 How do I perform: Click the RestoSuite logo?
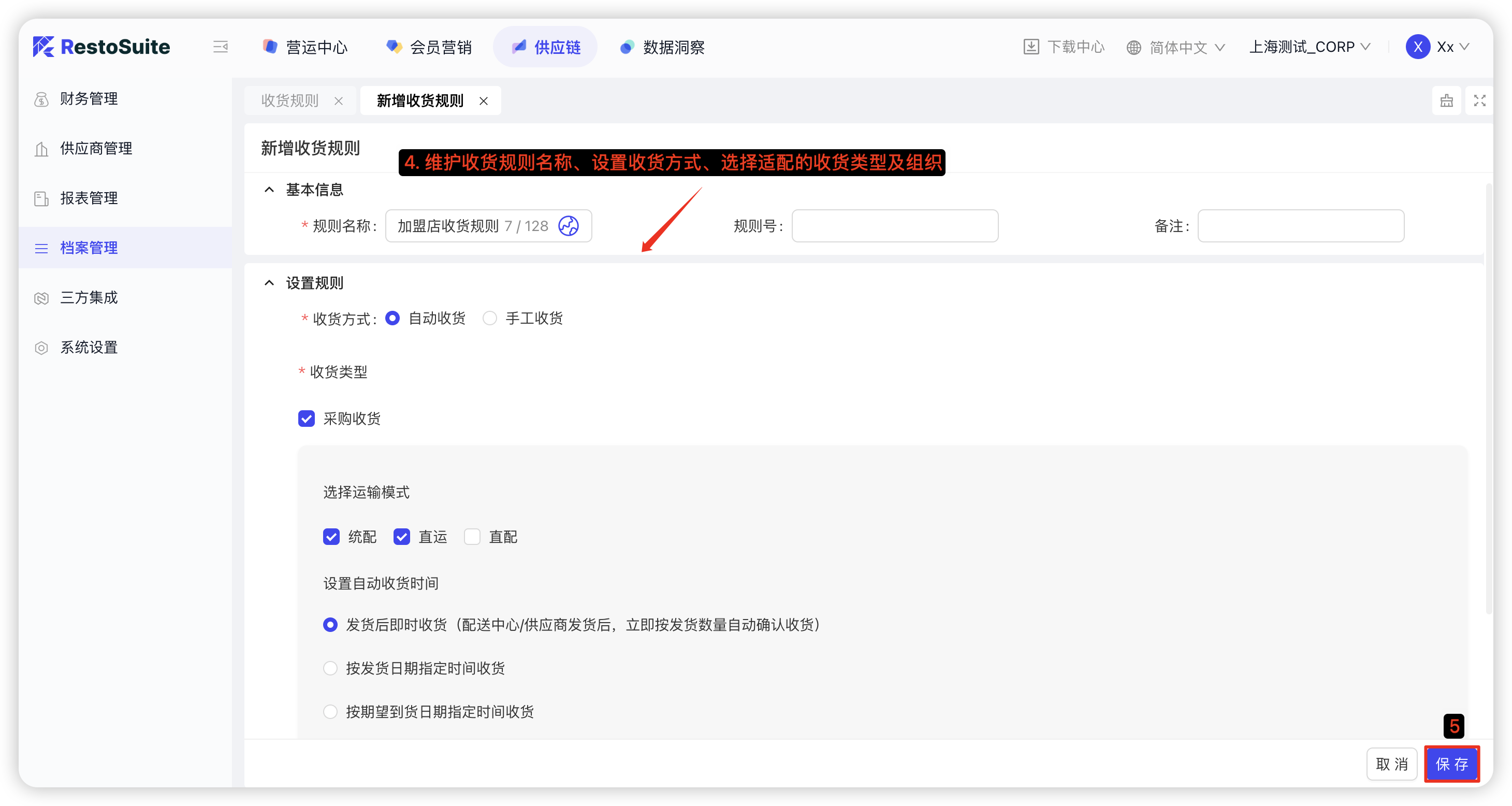(101, 47)
